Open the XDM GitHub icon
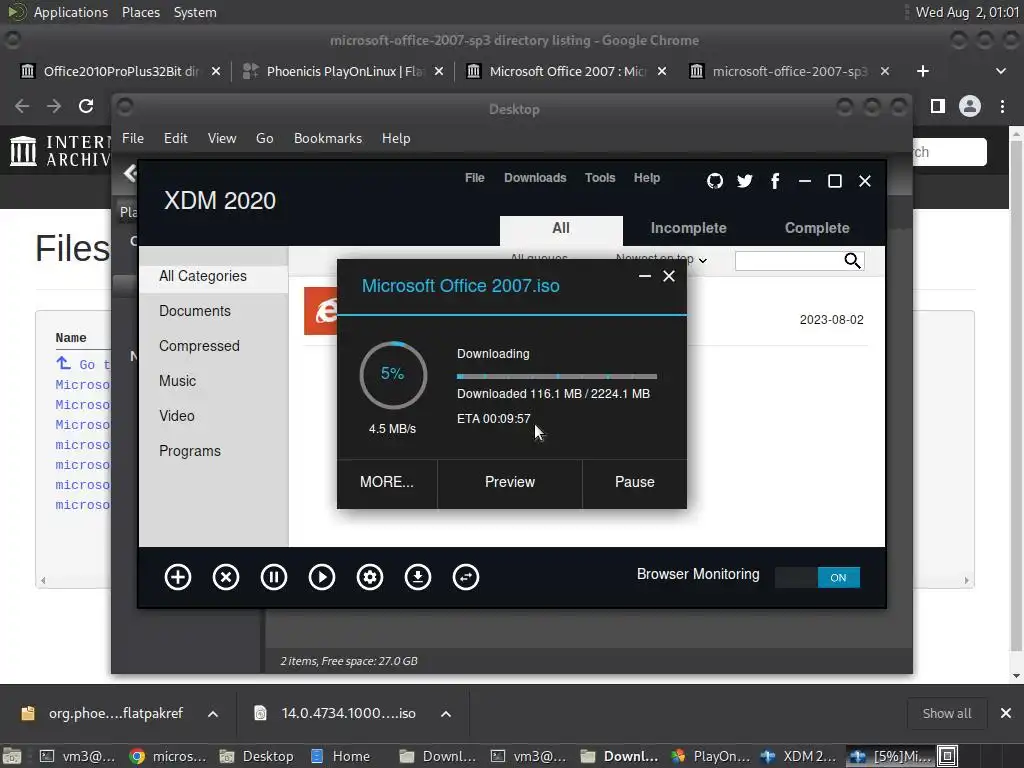The height and width of the screenshot is (768, 1024). click(715, 181)
